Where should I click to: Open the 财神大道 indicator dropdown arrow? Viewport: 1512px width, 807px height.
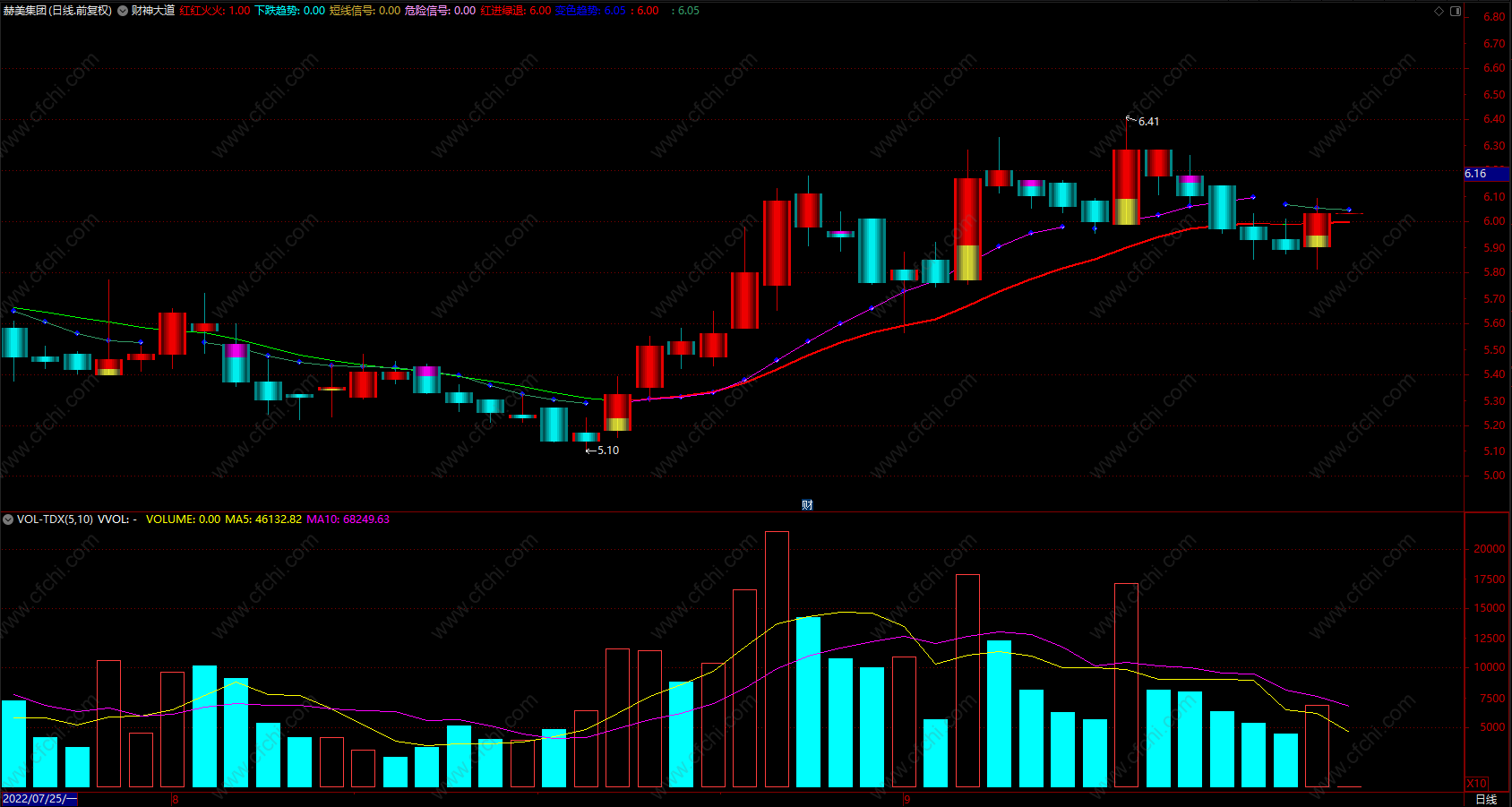click(123, 11)
